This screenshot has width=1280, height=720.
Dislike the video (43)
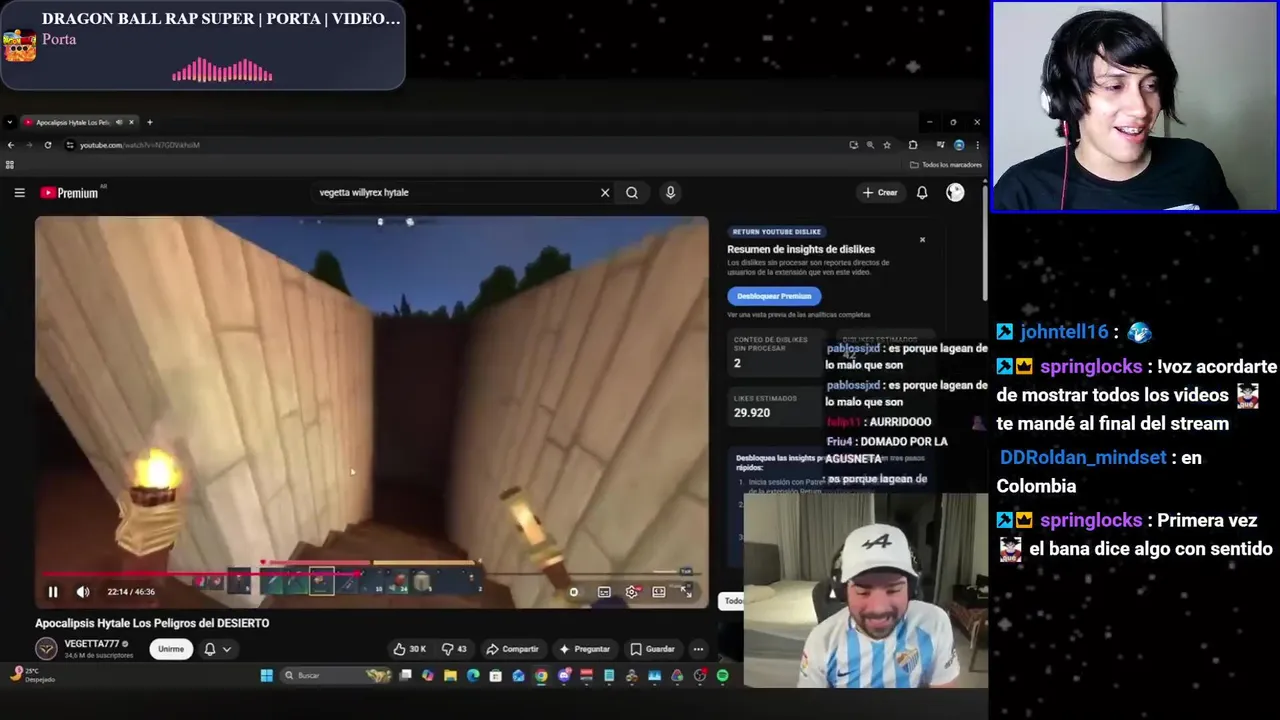(455, 649)
